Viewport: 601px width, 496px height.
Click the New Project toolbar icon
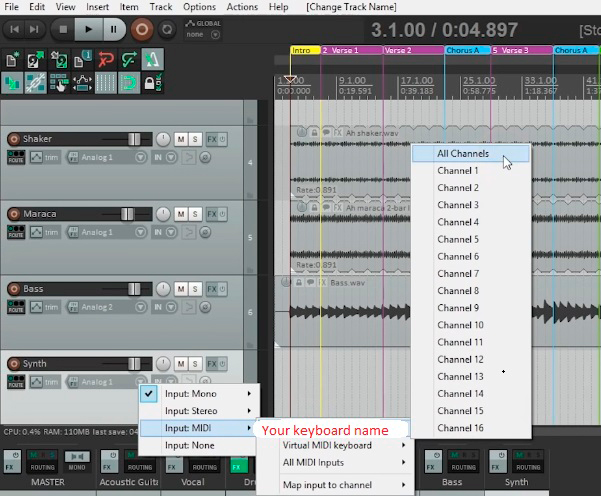click(x=12, y=60)
